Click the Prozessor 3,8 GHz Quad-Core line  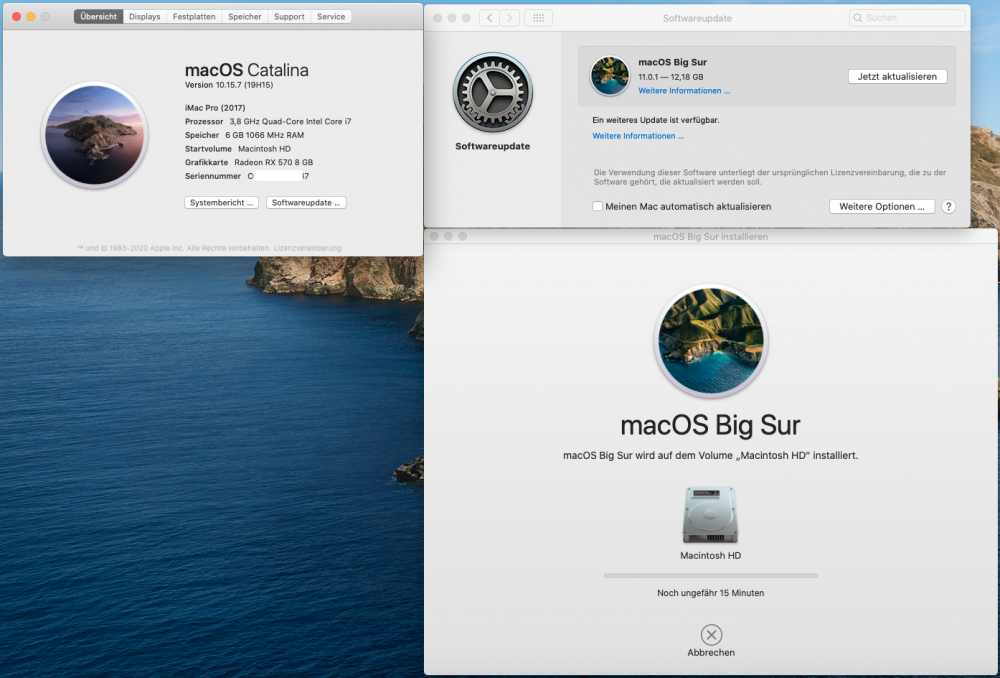tap(268, 121)
